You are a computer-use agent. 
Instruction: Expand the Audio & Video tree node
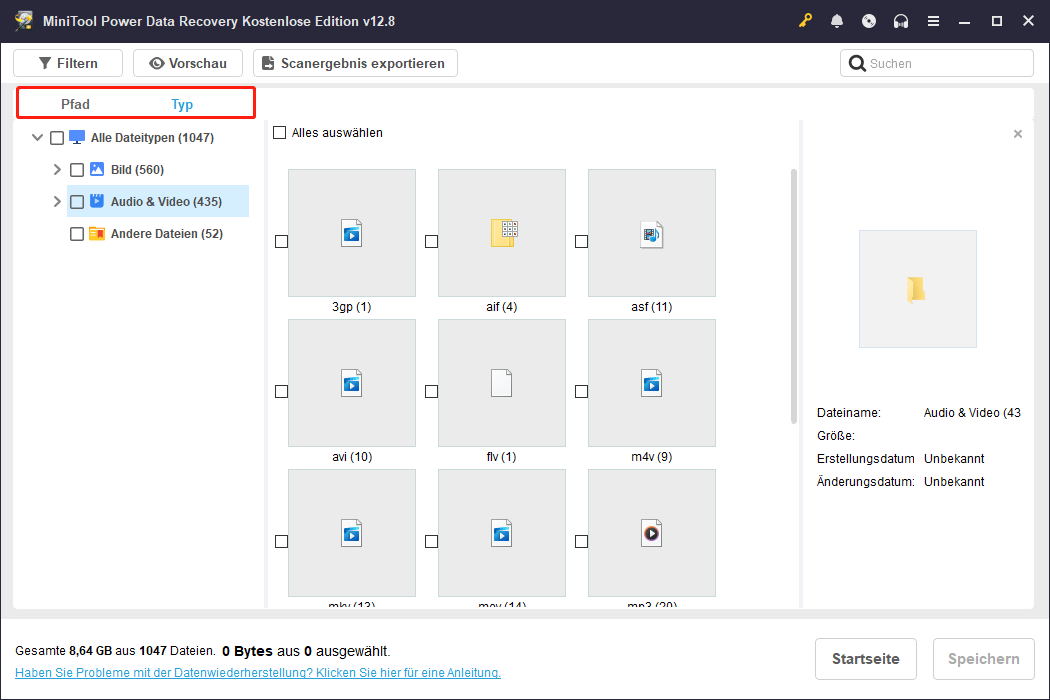[57, 202]
